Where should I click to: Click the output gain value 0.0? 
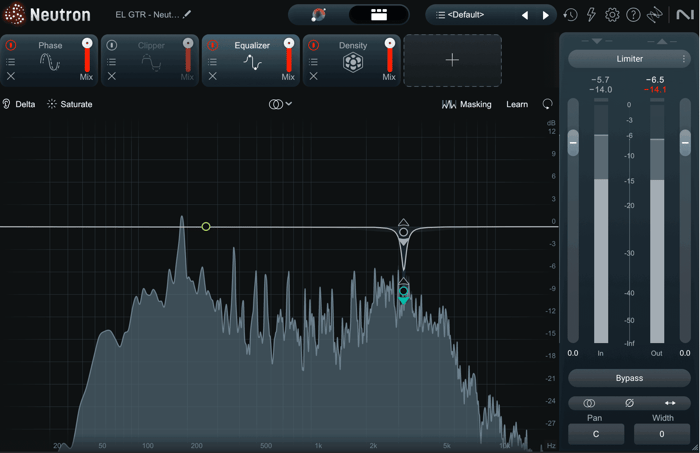point(685,353)
